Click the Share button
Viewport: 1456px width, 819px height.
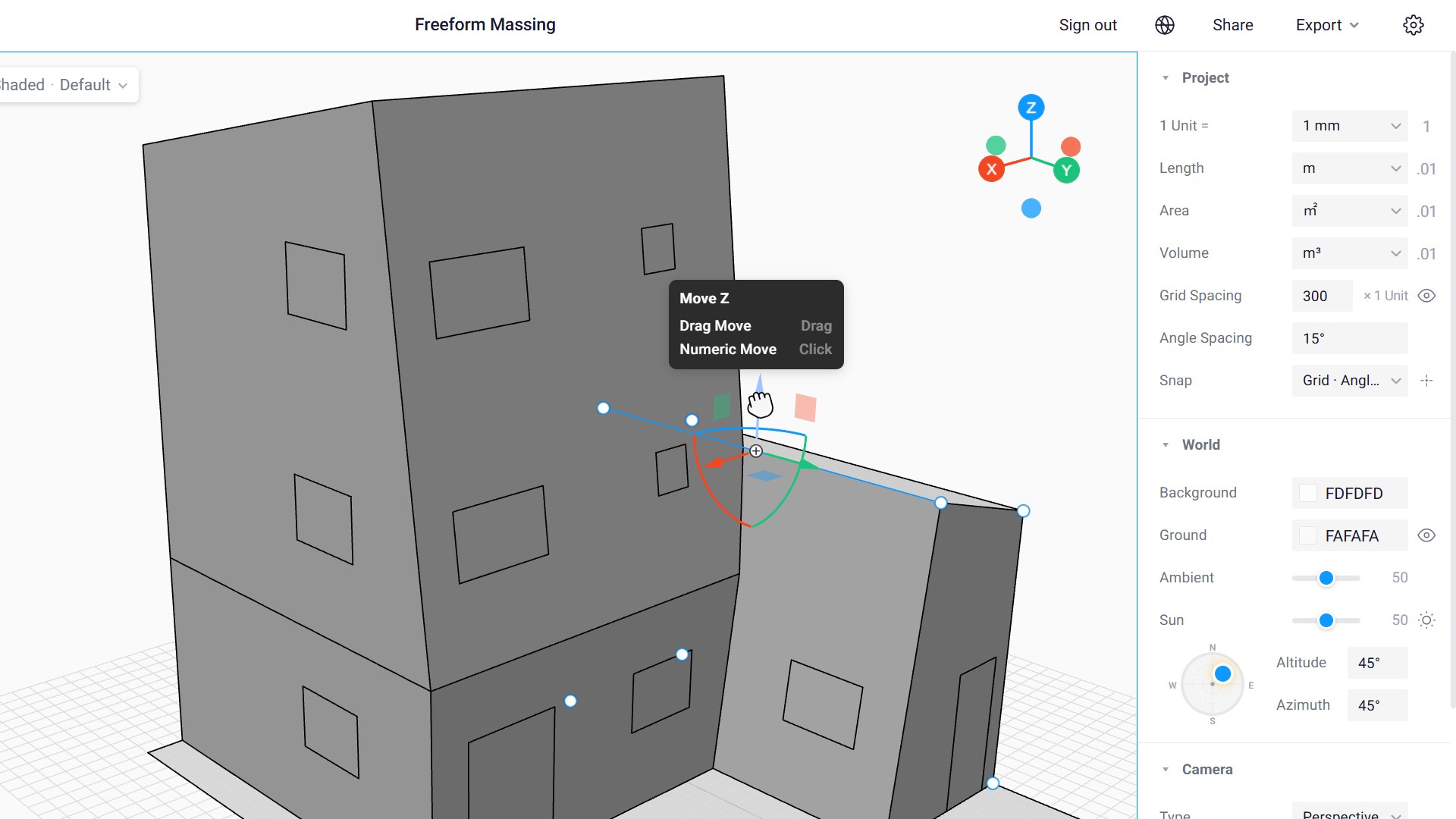[1233, 25]
